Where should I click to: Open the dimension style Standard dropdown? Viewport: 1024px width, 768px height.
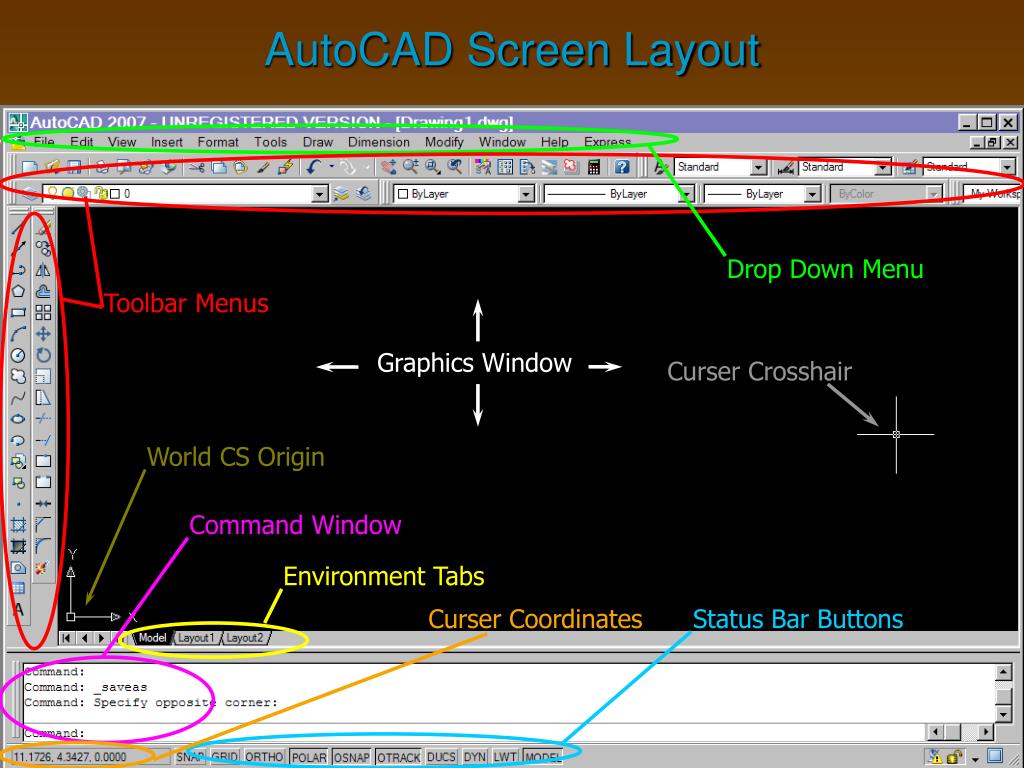click(x=883, y=168)
